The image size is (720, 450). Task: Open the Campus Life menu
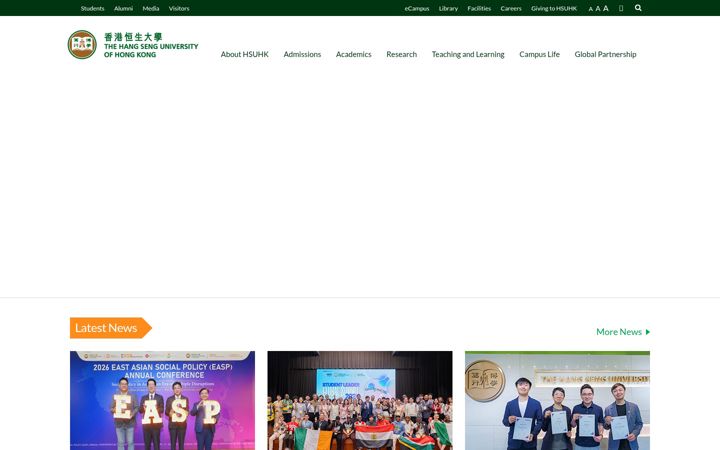click(540, 54)
